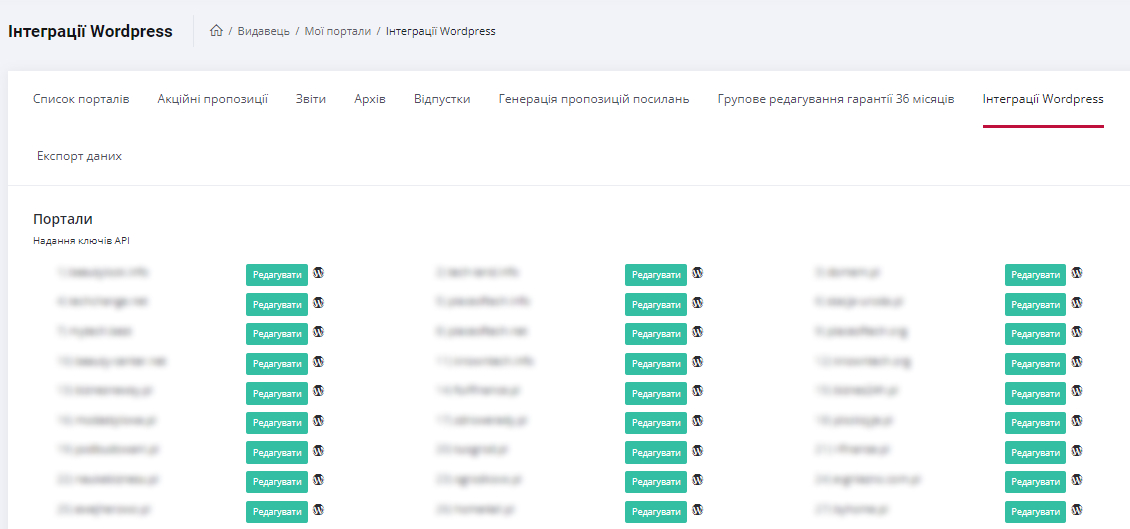The image size is (1130, 529).
Task: Open the Експорт даних tab
Action: tap(79, 156)
